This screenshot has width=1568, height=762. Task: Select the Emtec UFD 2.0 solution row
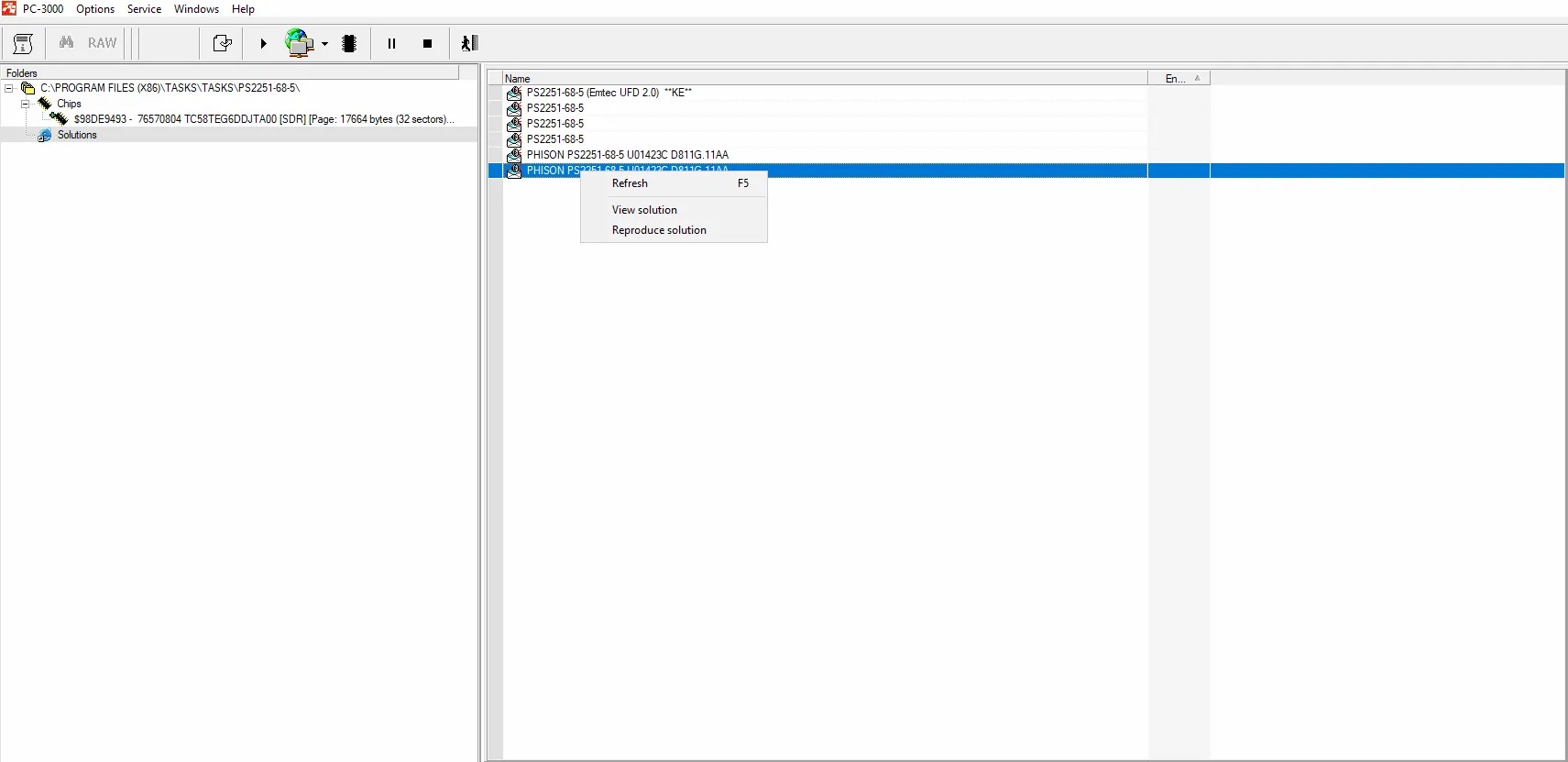(x=609, y=93)
